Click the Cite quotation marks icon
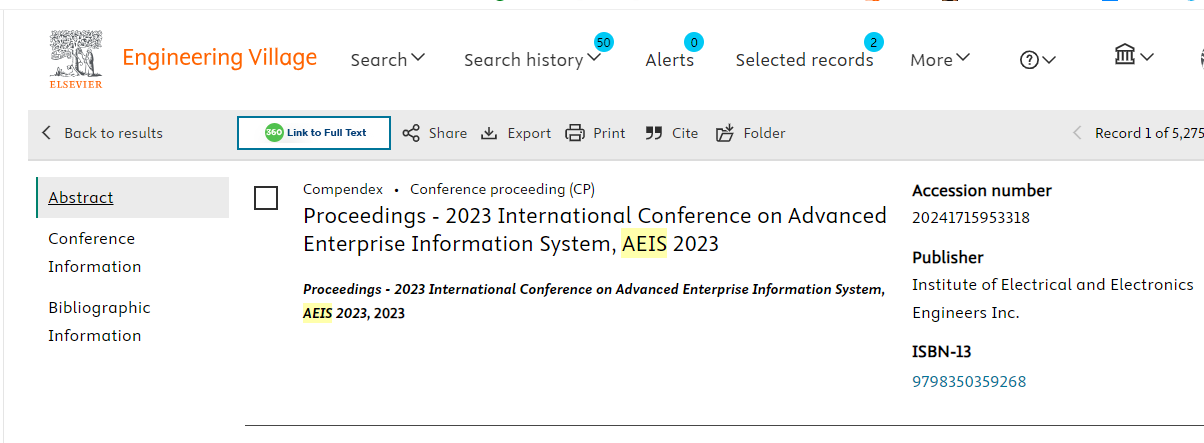Image resolution: width=1204 pixels, height=443 pixels. point(654,133)
